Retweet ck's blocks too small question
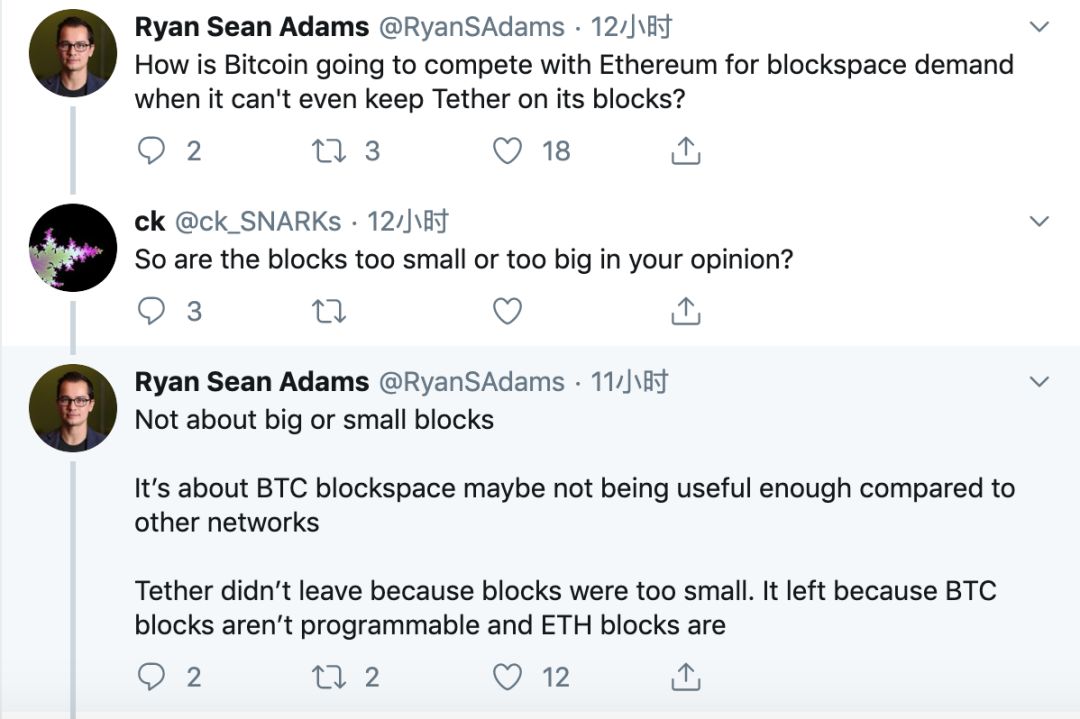The height and width of the screenshot is (719, 1080). coord(329,312)
